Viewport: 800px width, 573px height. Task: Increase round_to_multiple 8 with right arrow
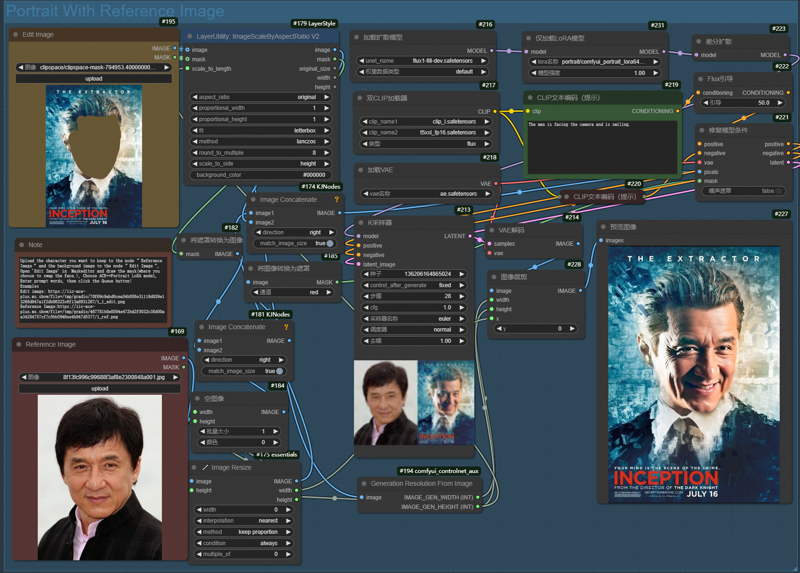[326, 153]
